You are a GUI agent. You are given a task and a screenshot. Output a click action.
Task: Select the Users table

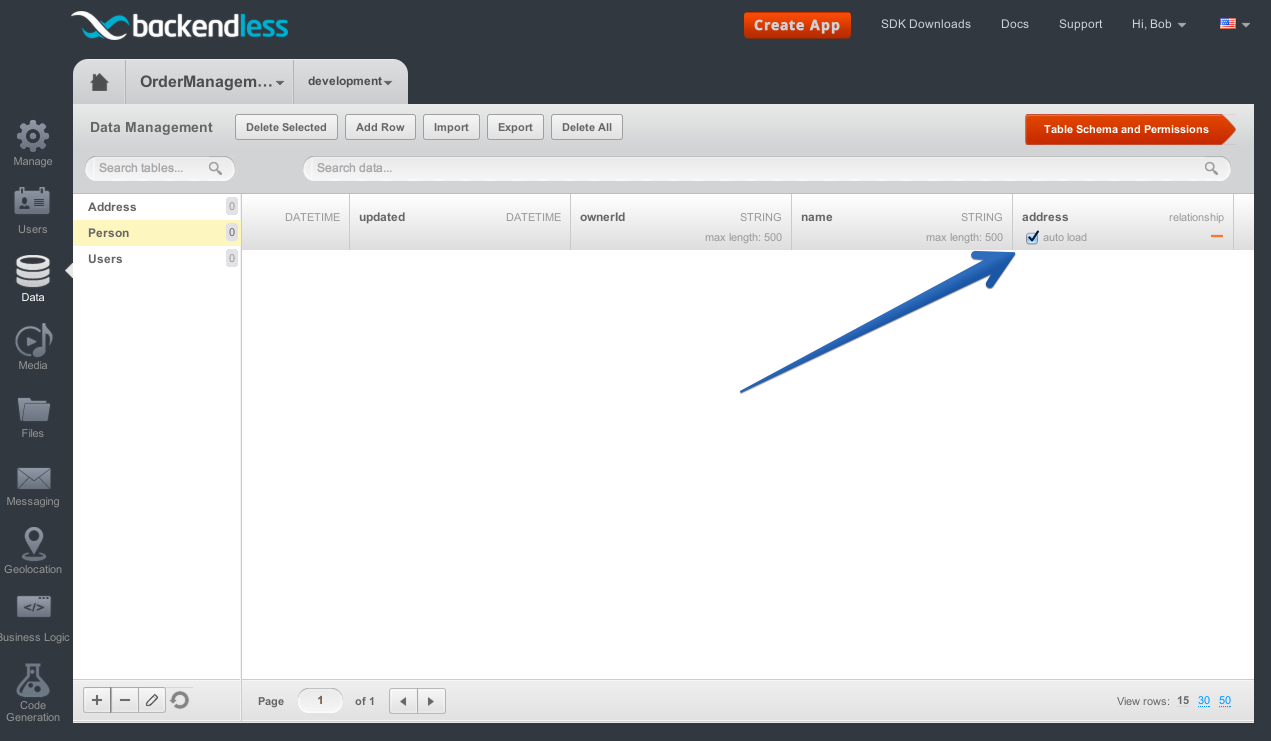pyautogui.click(x=157, y=259)
